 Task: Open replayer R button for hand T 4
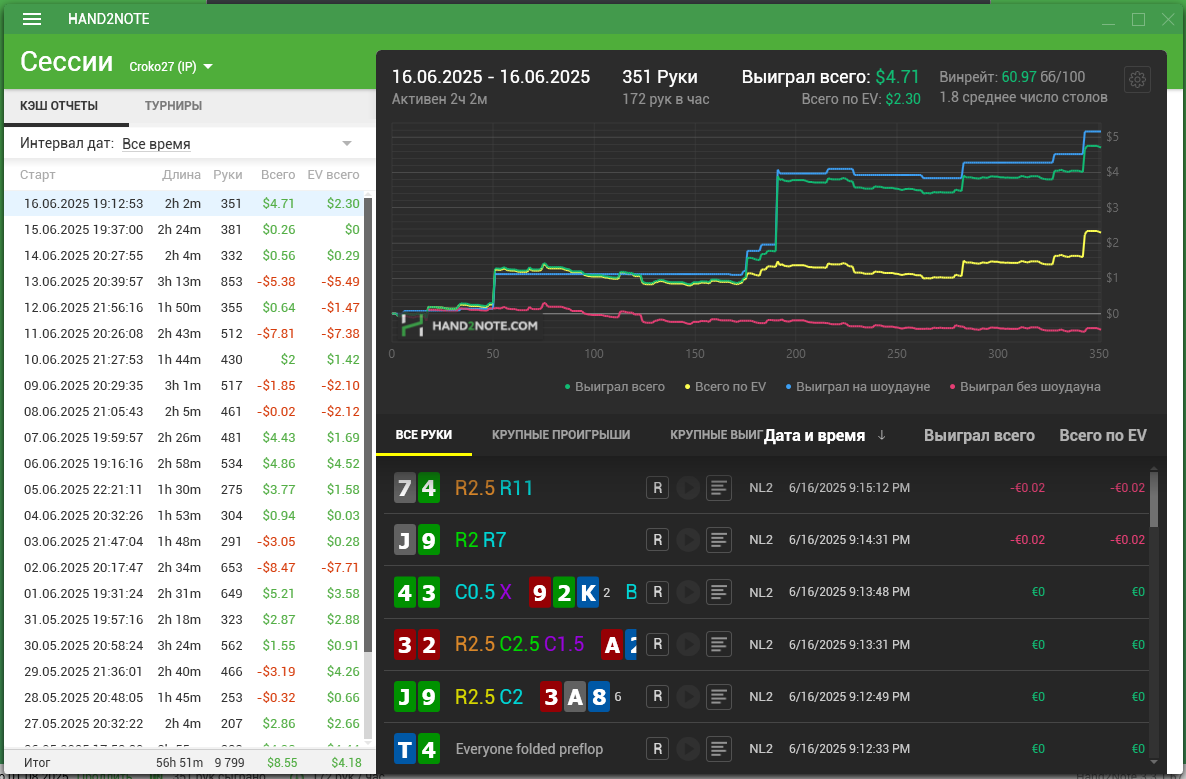657,749
